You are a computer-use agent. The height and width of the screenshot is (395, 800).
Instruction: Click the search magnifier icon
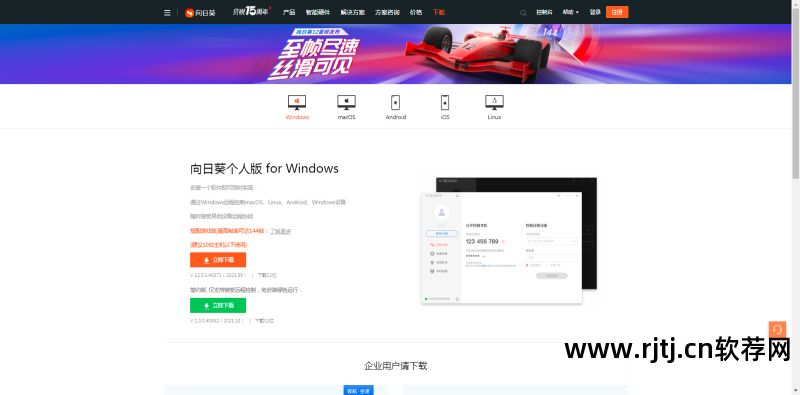523,13
